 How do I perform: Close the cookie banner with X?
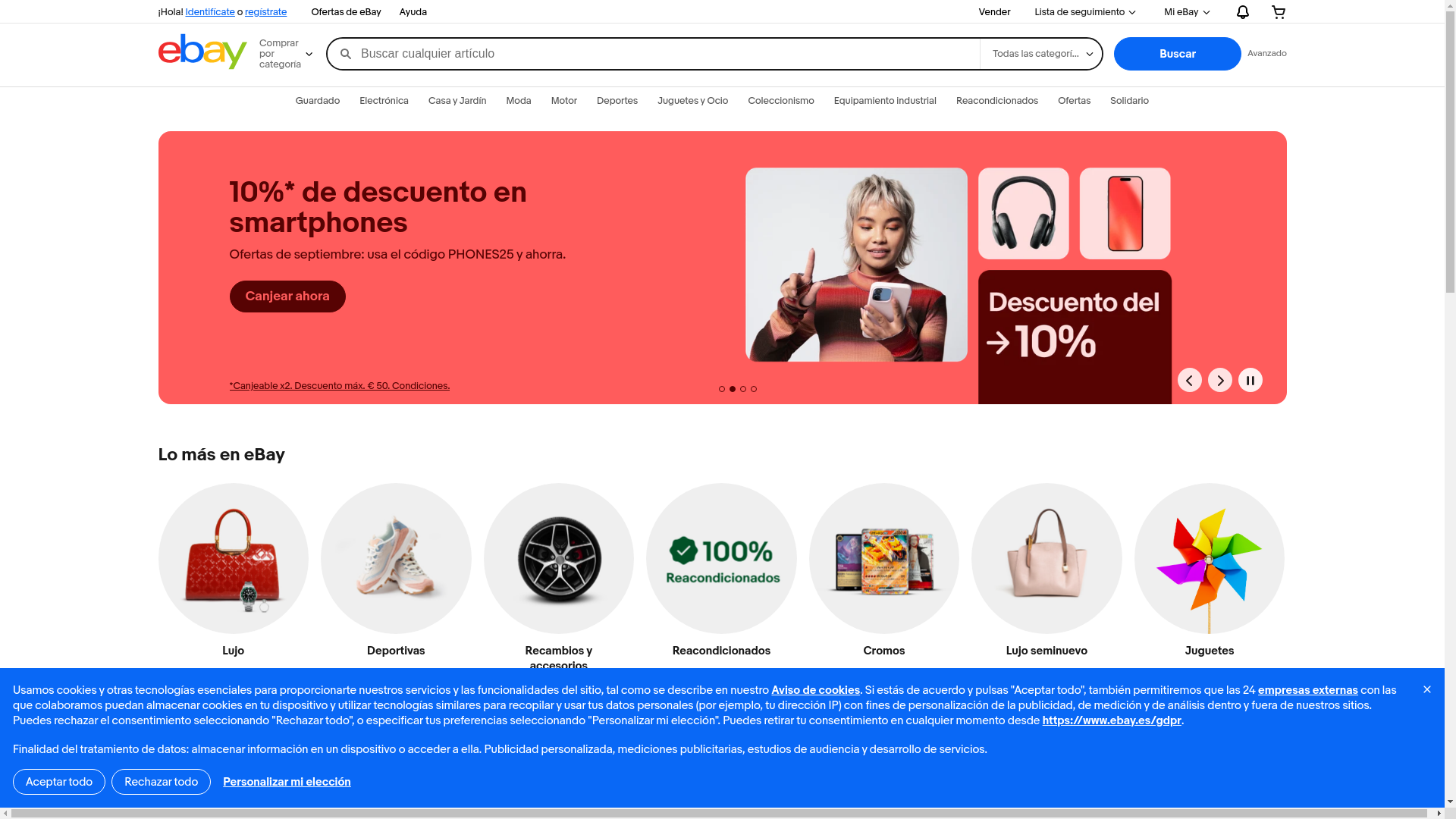click(x=1427, y=689)
